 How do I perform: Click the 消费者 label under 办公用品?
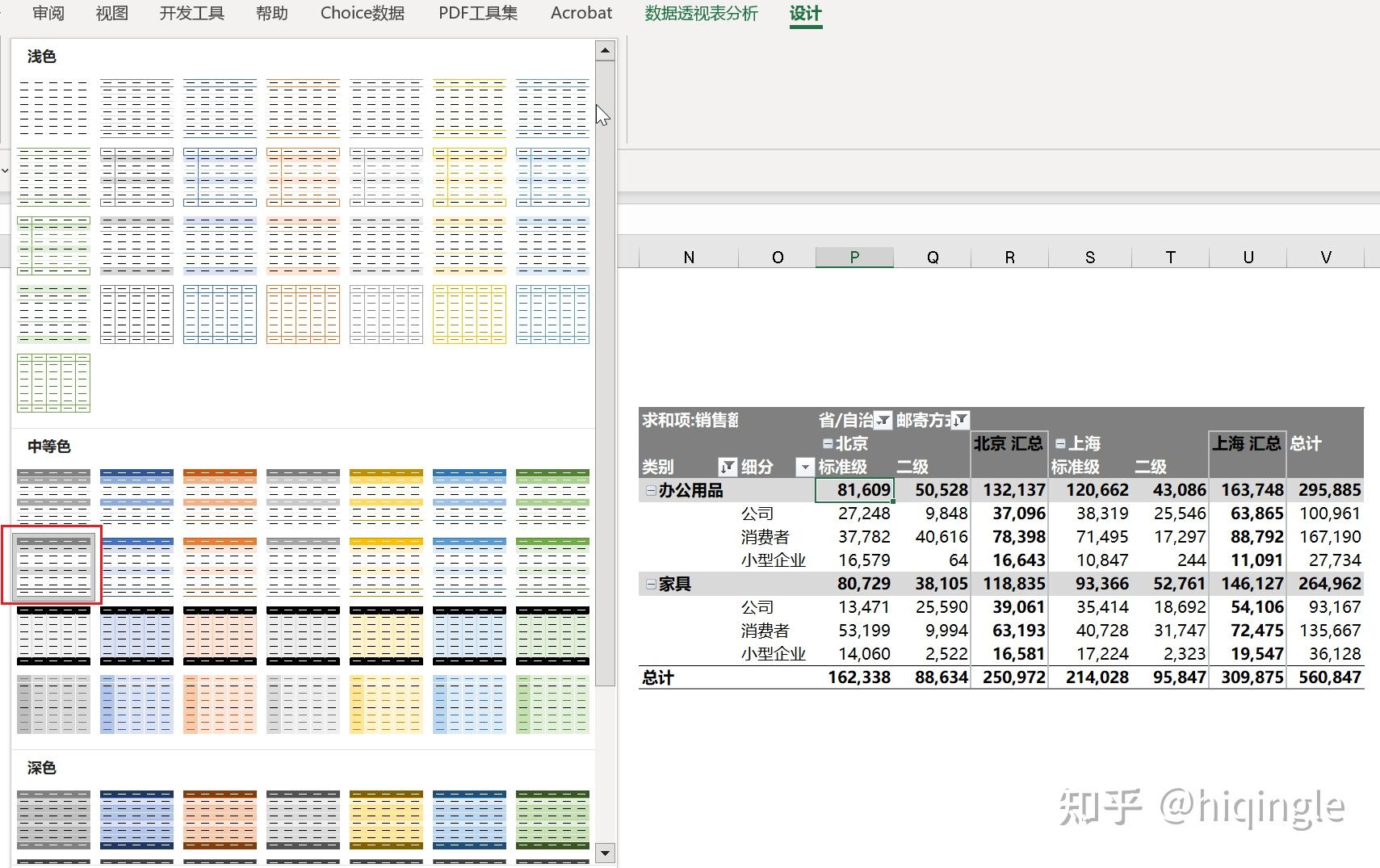click(x=765, y=537)
